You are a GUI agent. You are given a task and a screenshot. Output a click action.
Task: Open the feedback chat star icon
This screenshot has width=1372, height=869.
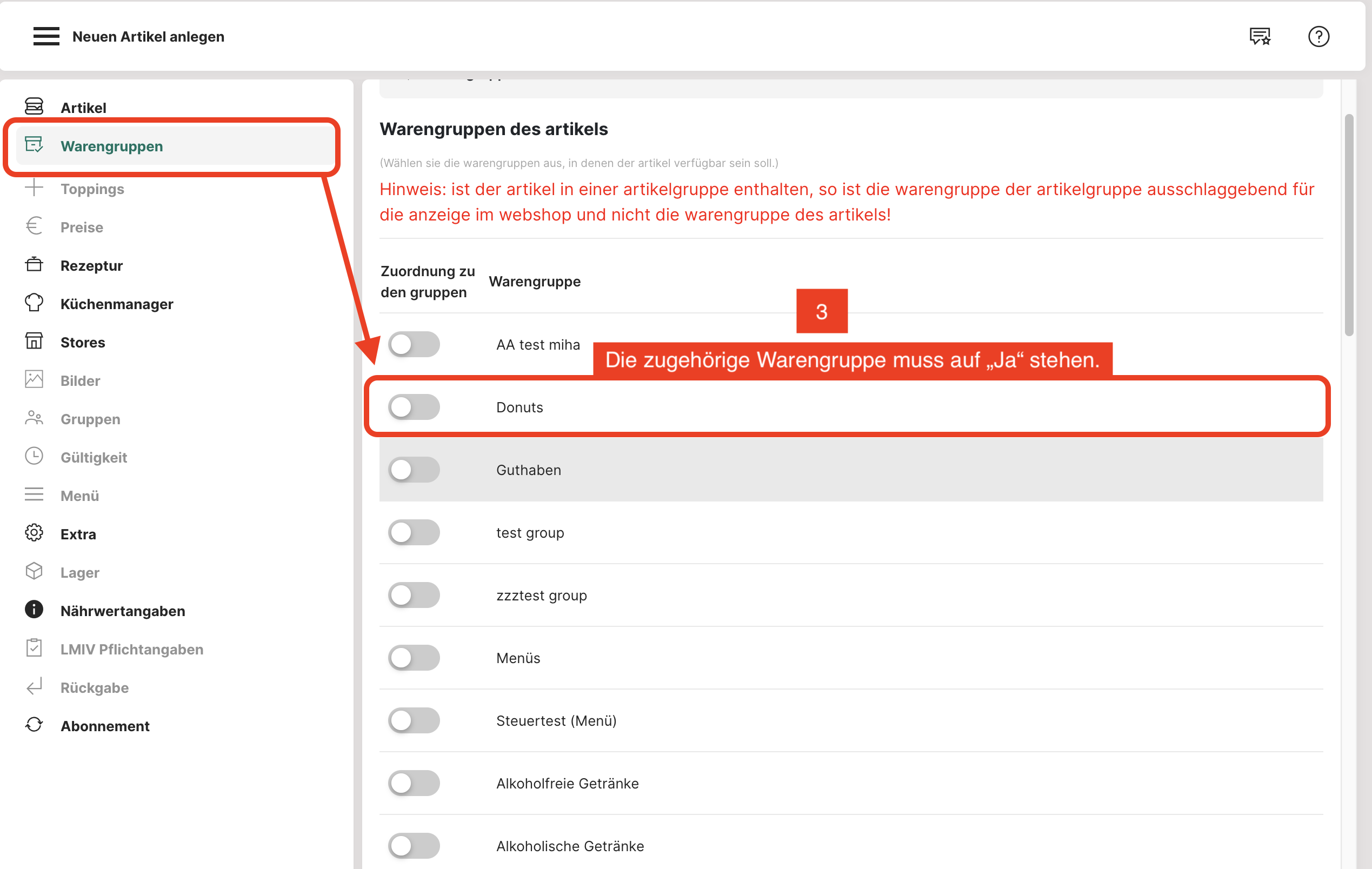[x=1260, y=36]
